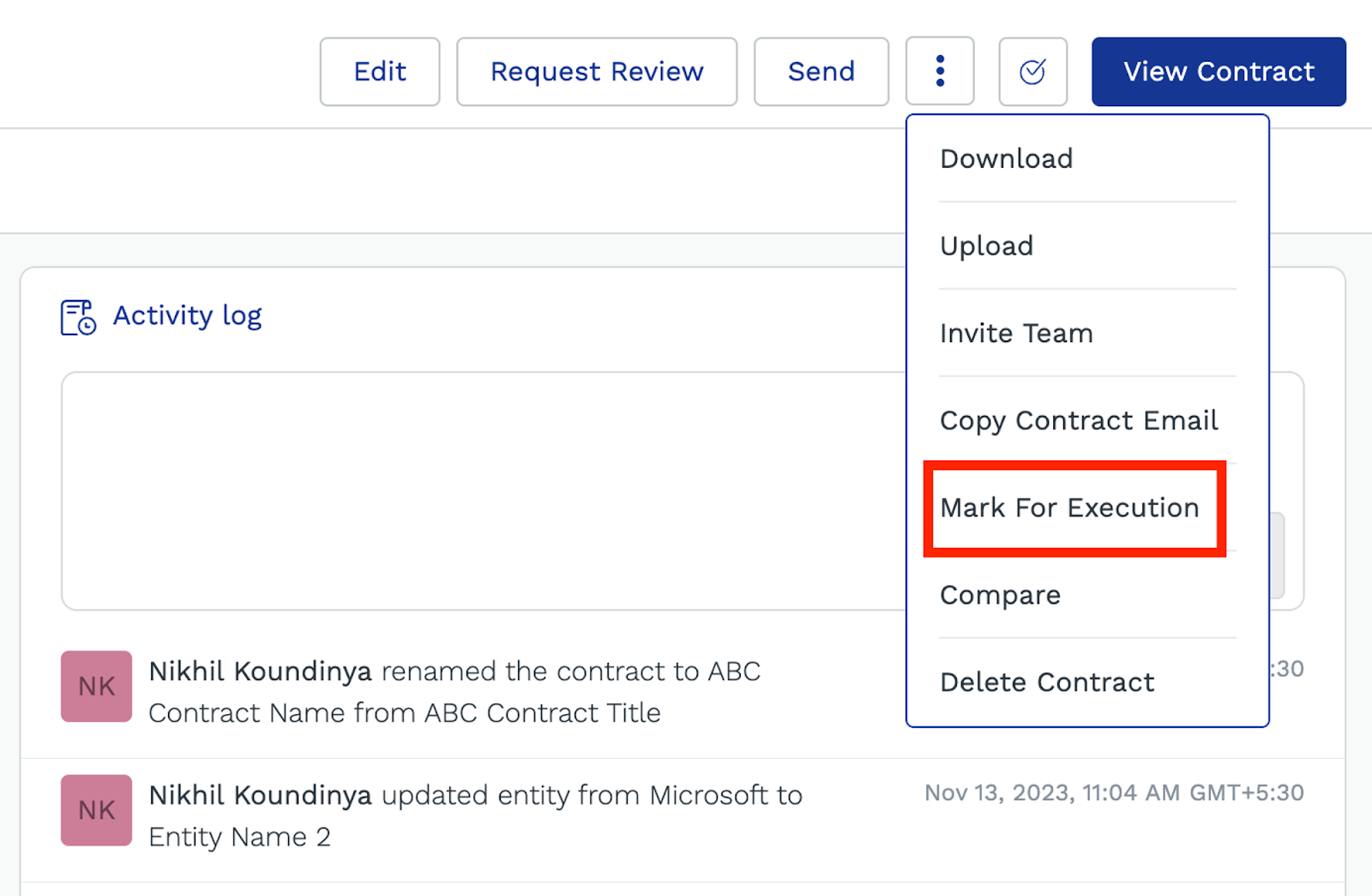The image size is (1372, 896).
Task: Select Download from the dropdown menu
Action: coord(1006,159)
